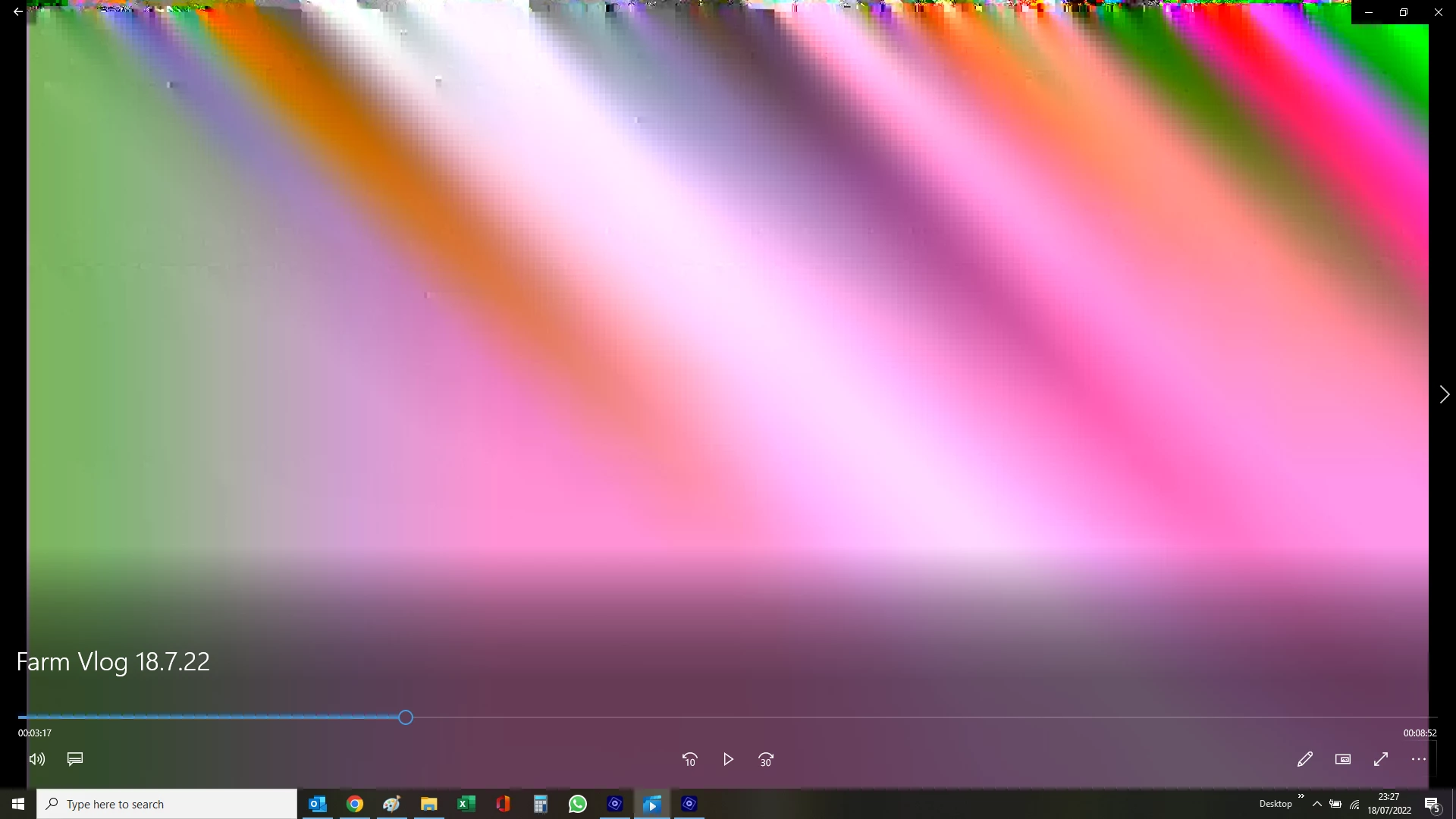
Task: Open WhatsApp from the taskbar
Action: pos(578,804)
